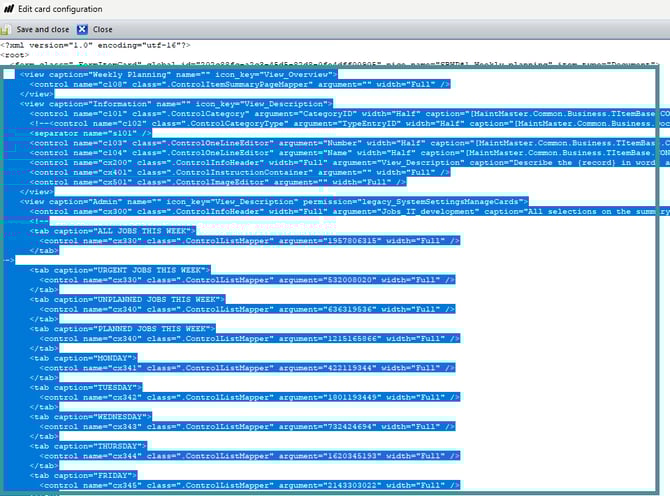Click the view line with caption "Admin"
This screenshot has width=670, height=496.
[x=274, y=202]
